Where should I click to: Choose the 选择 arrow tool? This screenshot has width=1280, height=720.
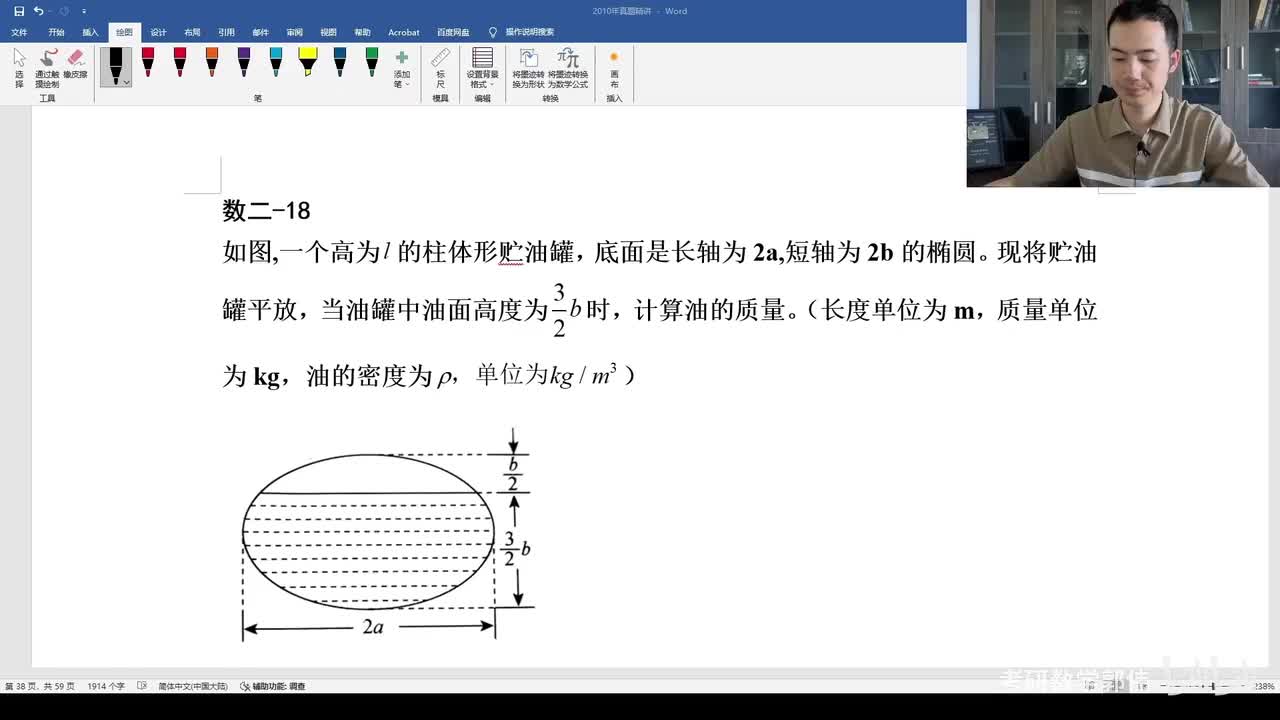point(19,69)
